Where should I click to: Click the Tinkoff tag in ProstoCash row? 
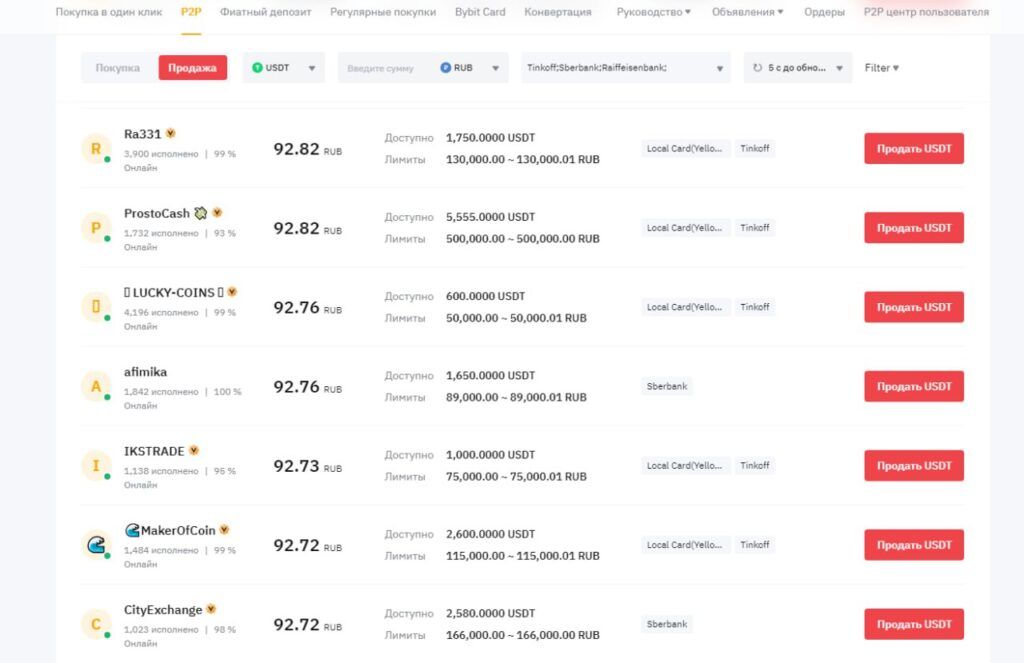pos(755,228)
